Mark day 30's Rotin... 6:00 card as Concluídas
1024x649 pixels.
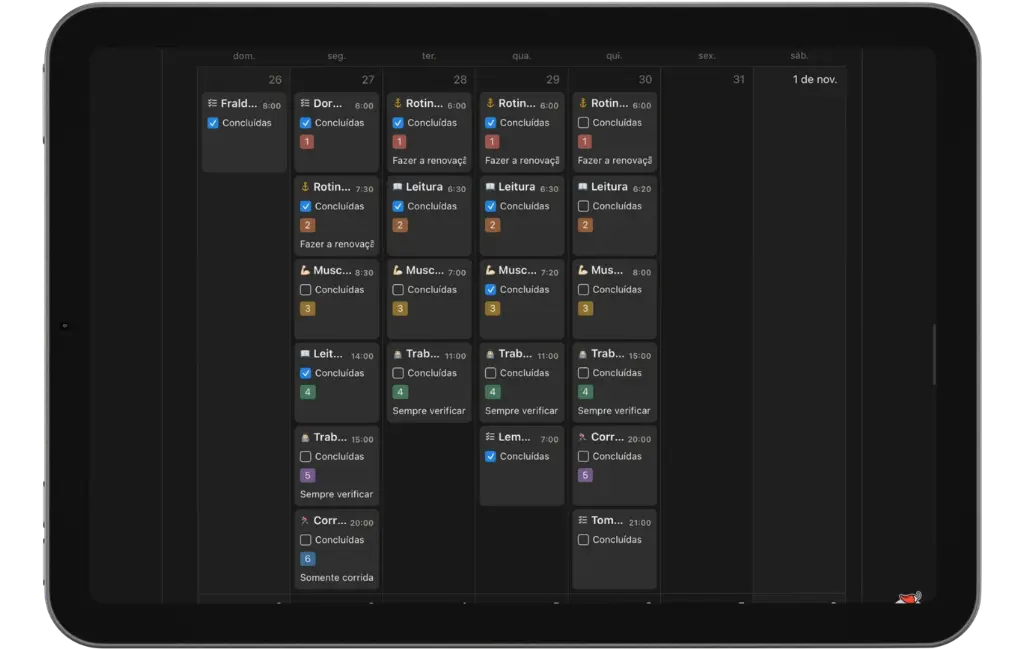(584, 123)
